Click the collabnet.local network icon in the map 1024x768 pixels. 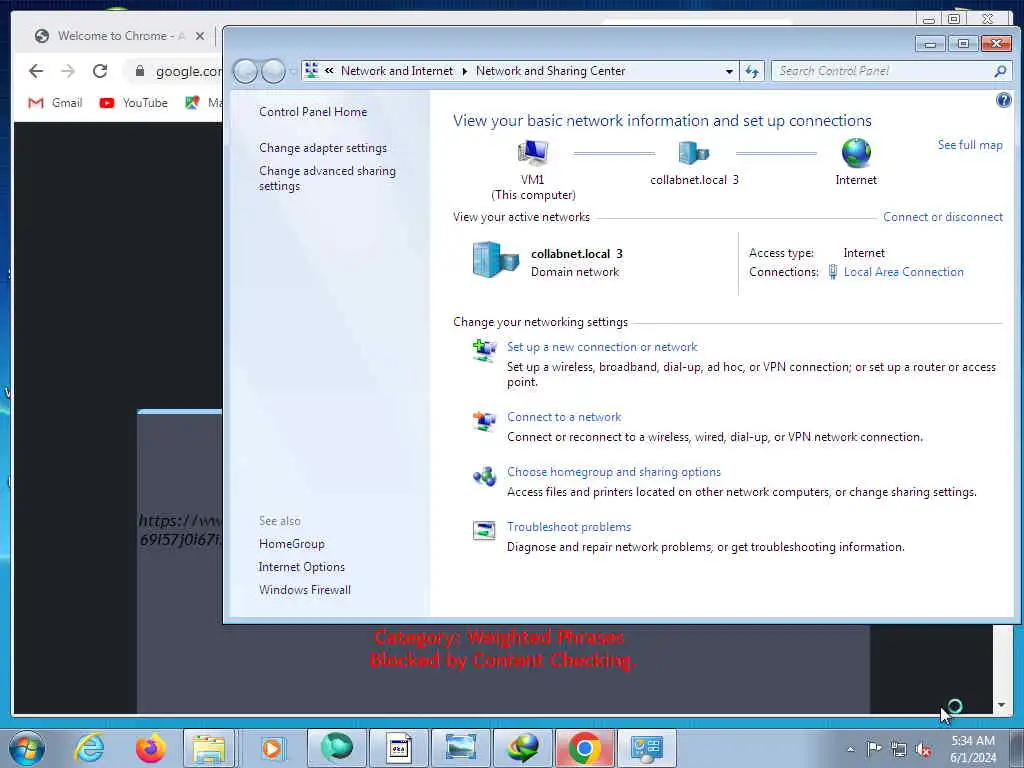(694, 153)
